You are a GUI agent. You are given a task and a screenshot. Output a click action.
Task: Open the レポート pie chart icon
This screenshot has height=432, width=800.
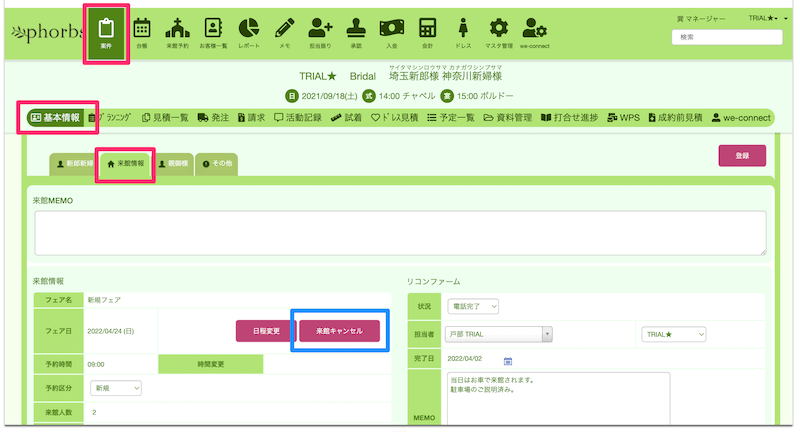pyautogui.click(x=249, y=33)
